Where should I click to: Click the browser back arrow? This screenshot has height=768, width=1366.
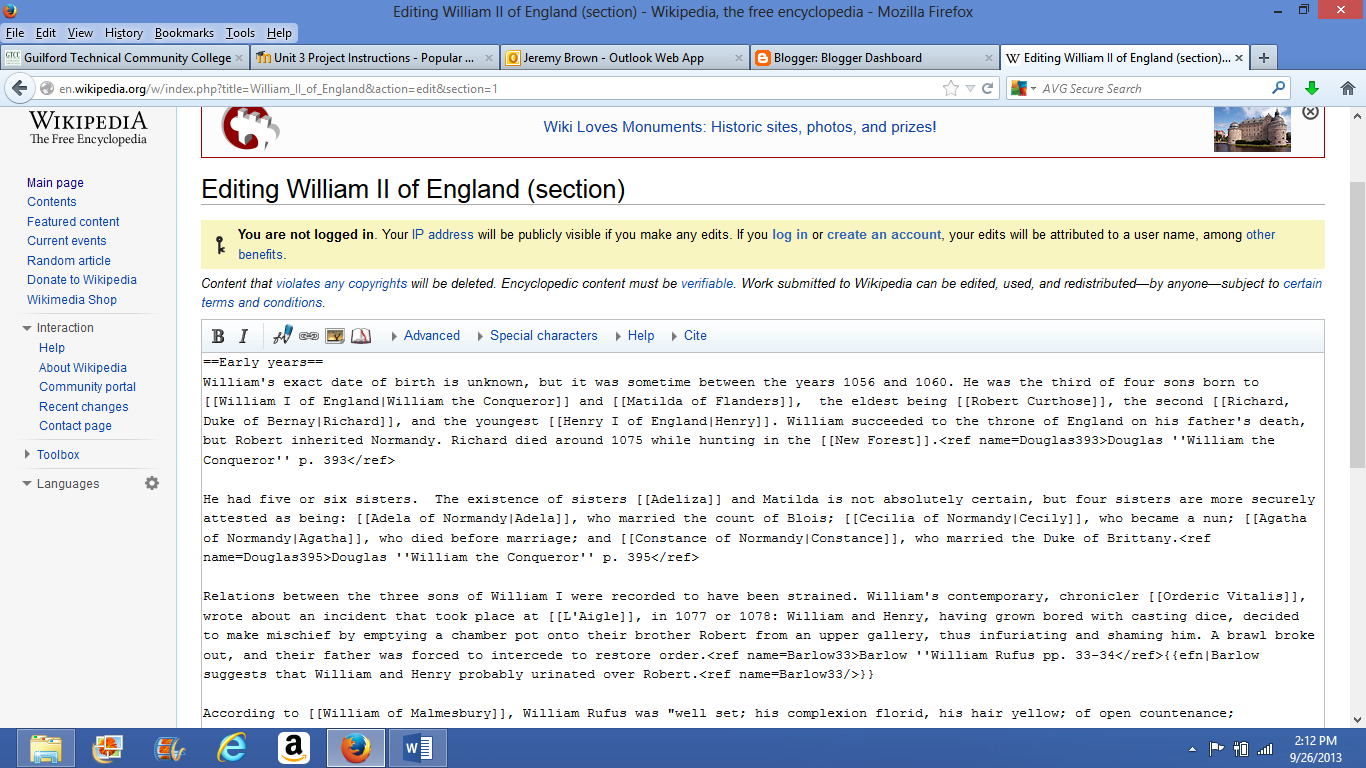[x=20, y=88]
